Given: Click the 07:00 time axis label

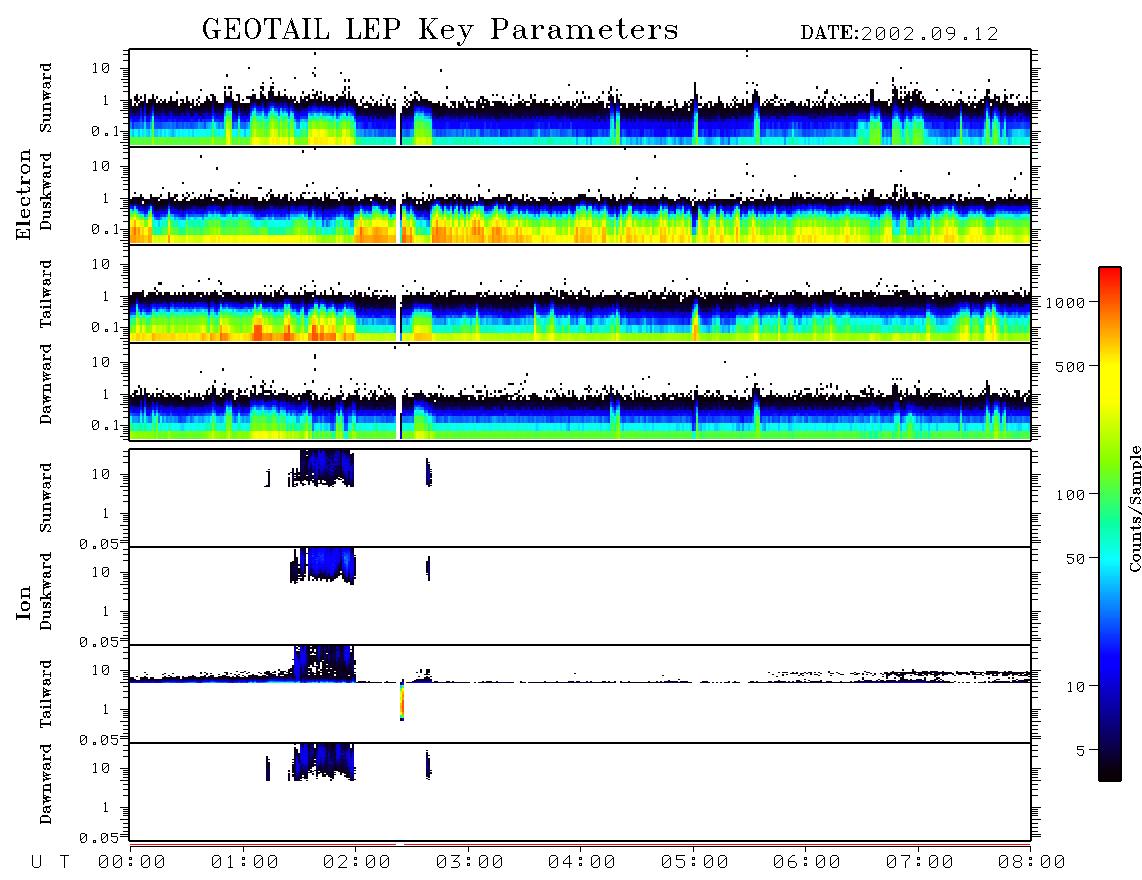Looking at the screenshot, I should point(919,862).
